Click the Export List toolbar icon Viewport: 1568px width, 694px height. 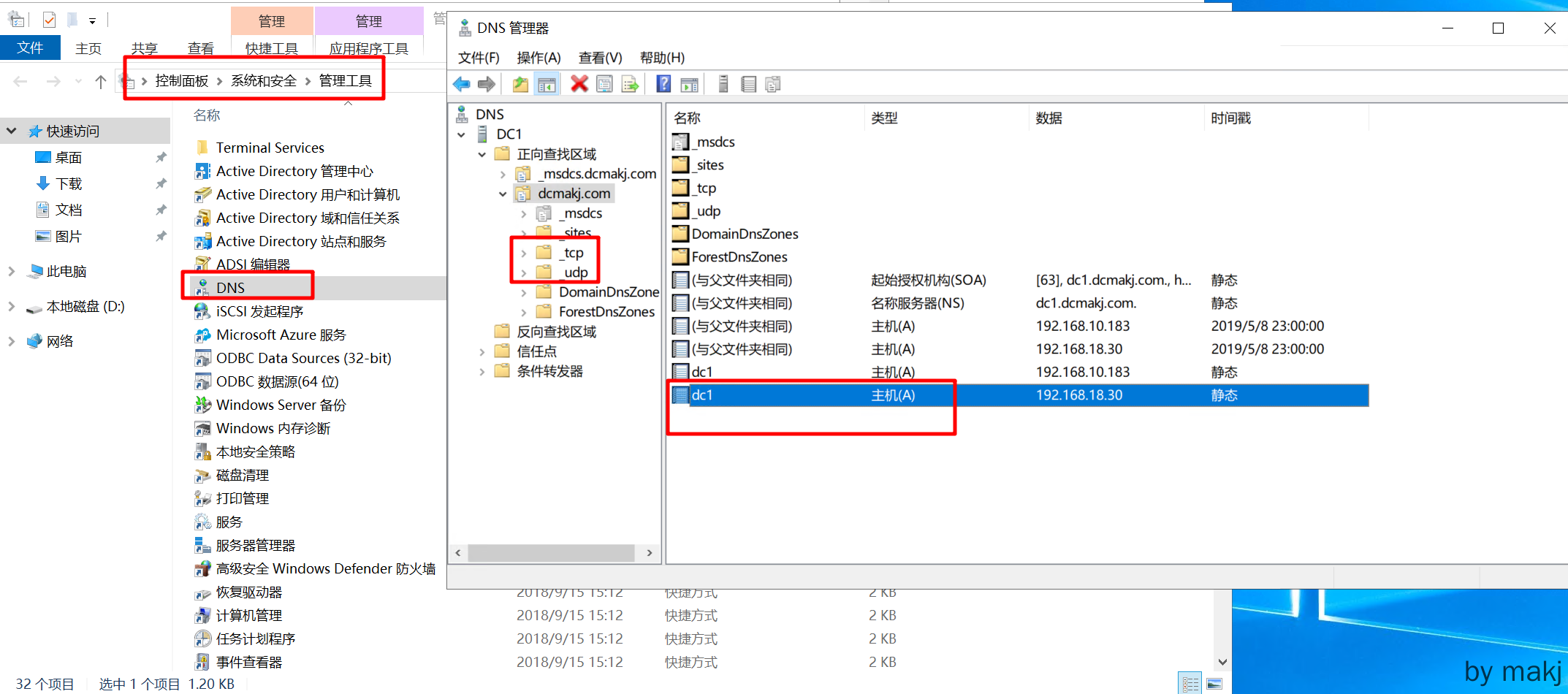[x=630, y=84]
